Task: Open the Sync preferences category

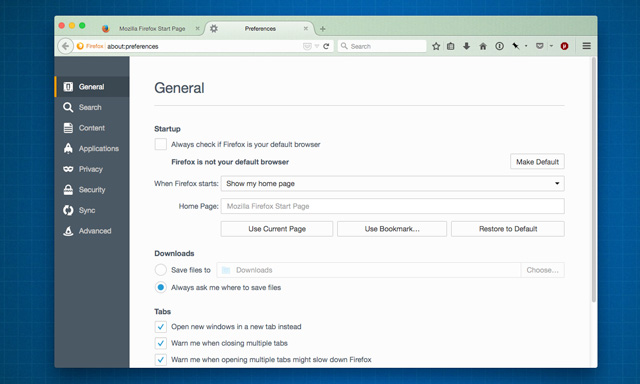Action: pyautogui.click(x=92, y=210)
